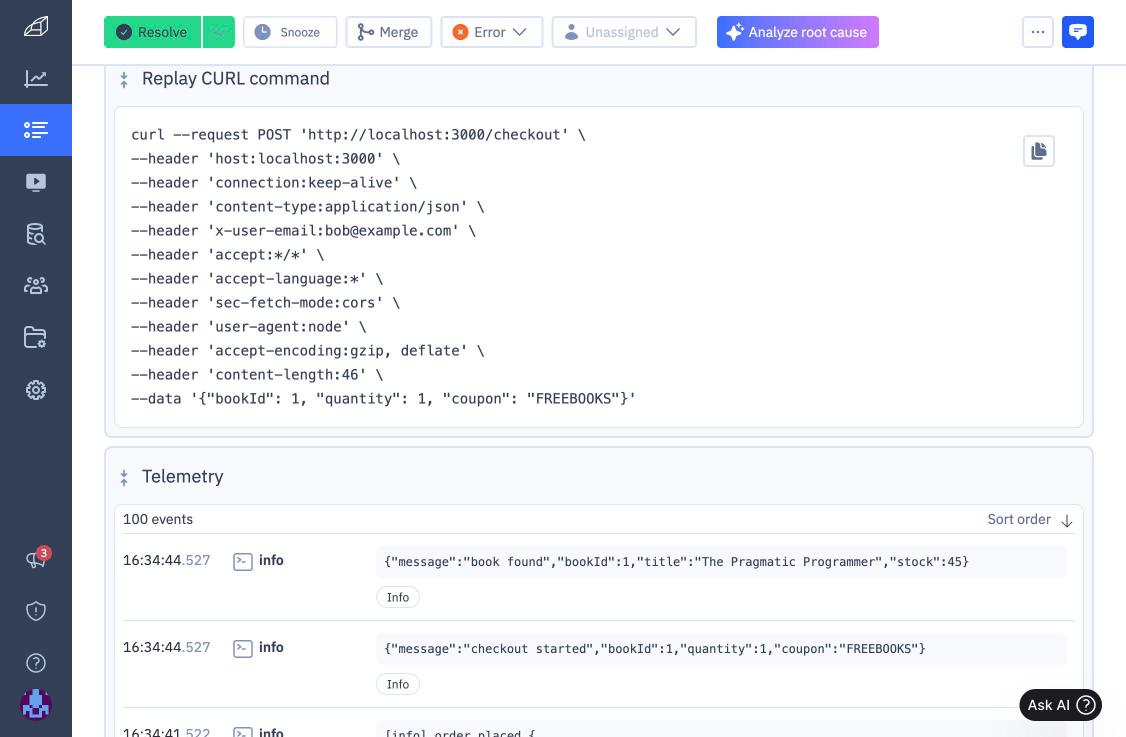The image size is (1126, 737).
Task: Open the security shield icon in sidebar
Action: tap(36, 611)
